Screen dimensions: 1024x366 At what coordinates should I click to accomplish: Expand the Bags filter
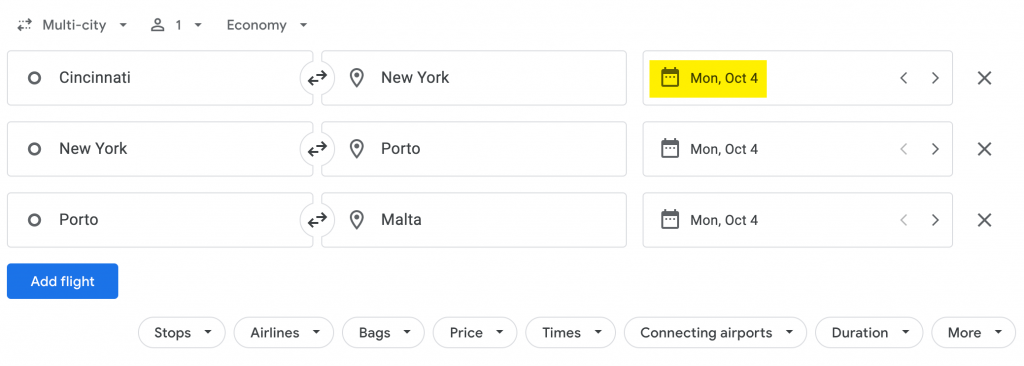pos(383,333)
